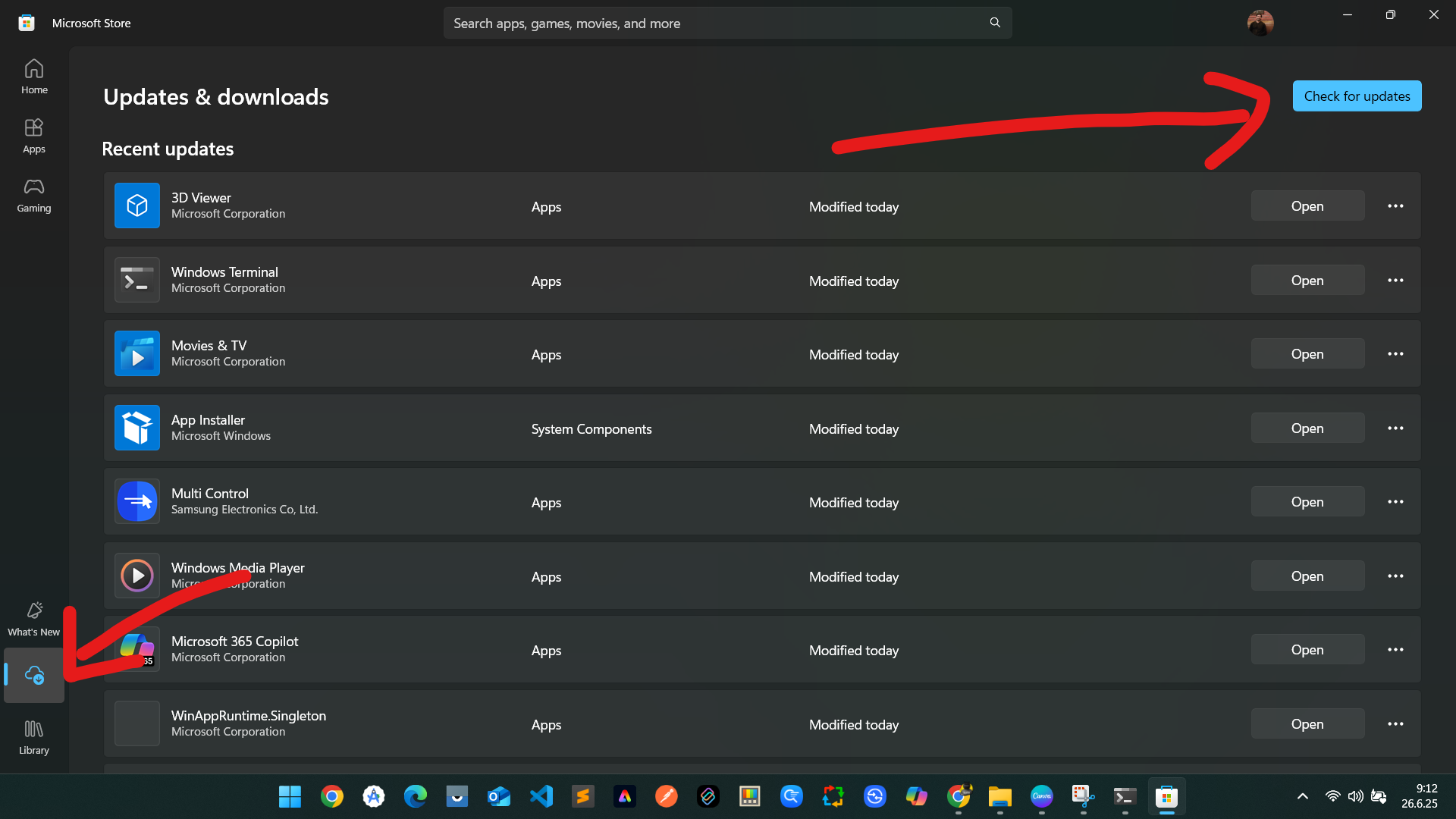Click the Movies & TV app icon
Screen dimensions: 1456x819
click(x=136, y=353)
